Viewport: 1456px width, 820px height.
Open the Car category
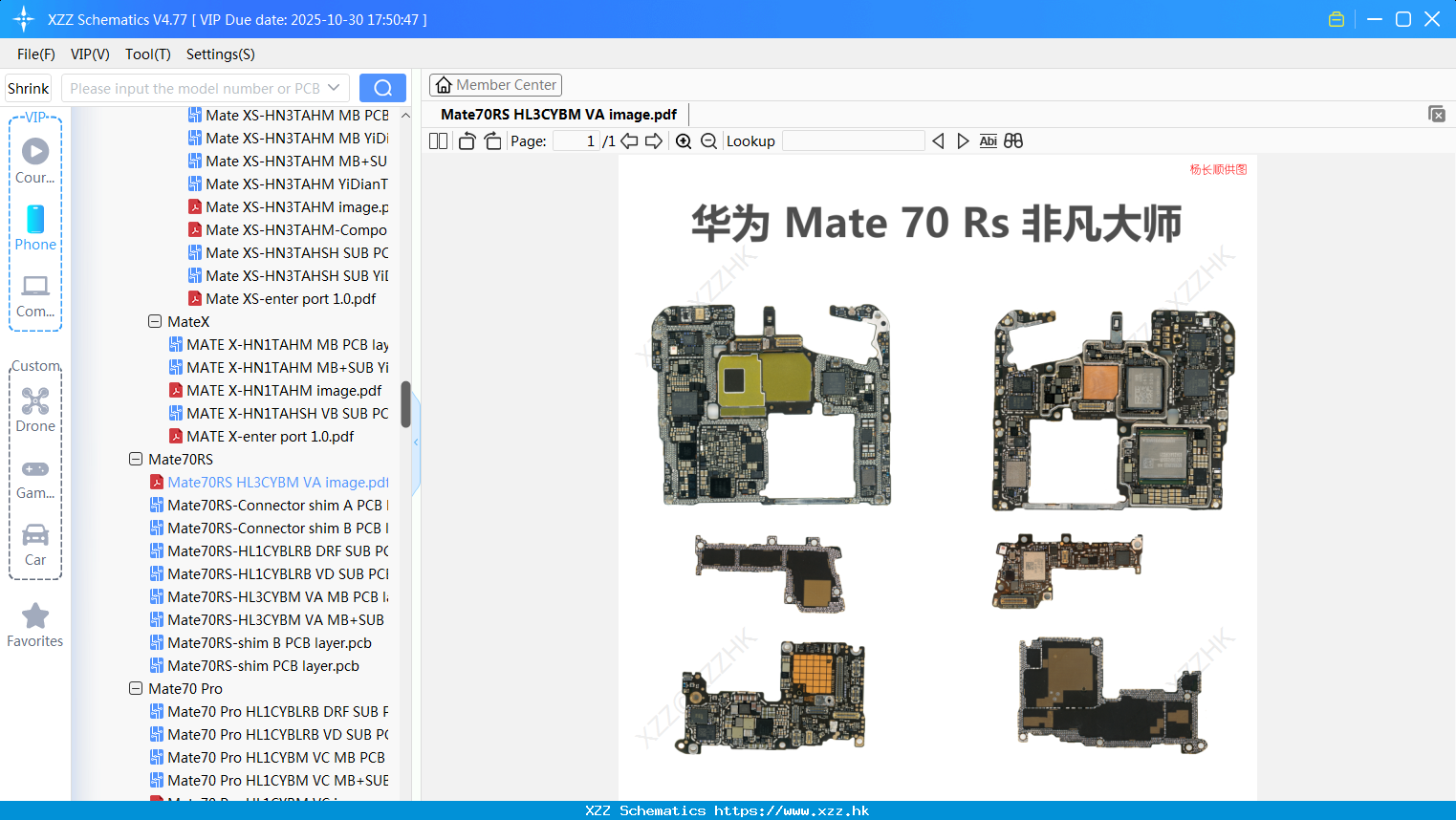point(35,545)
